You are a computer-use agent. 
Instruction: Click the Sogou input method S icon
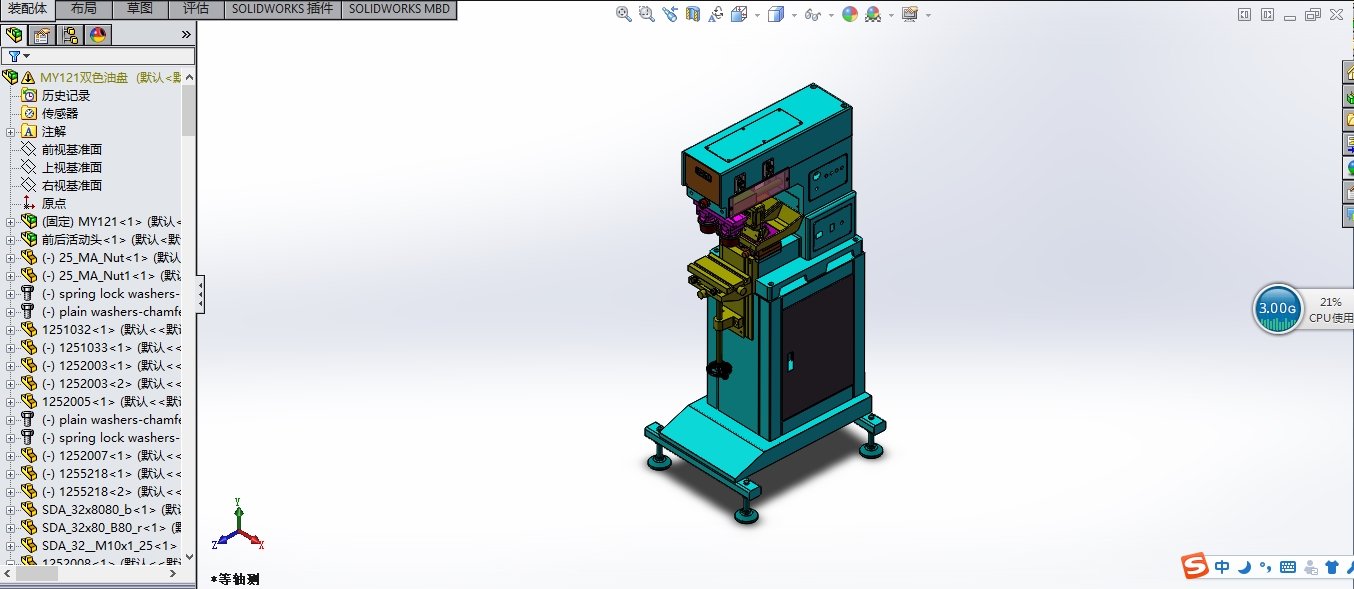point(1194,566)
